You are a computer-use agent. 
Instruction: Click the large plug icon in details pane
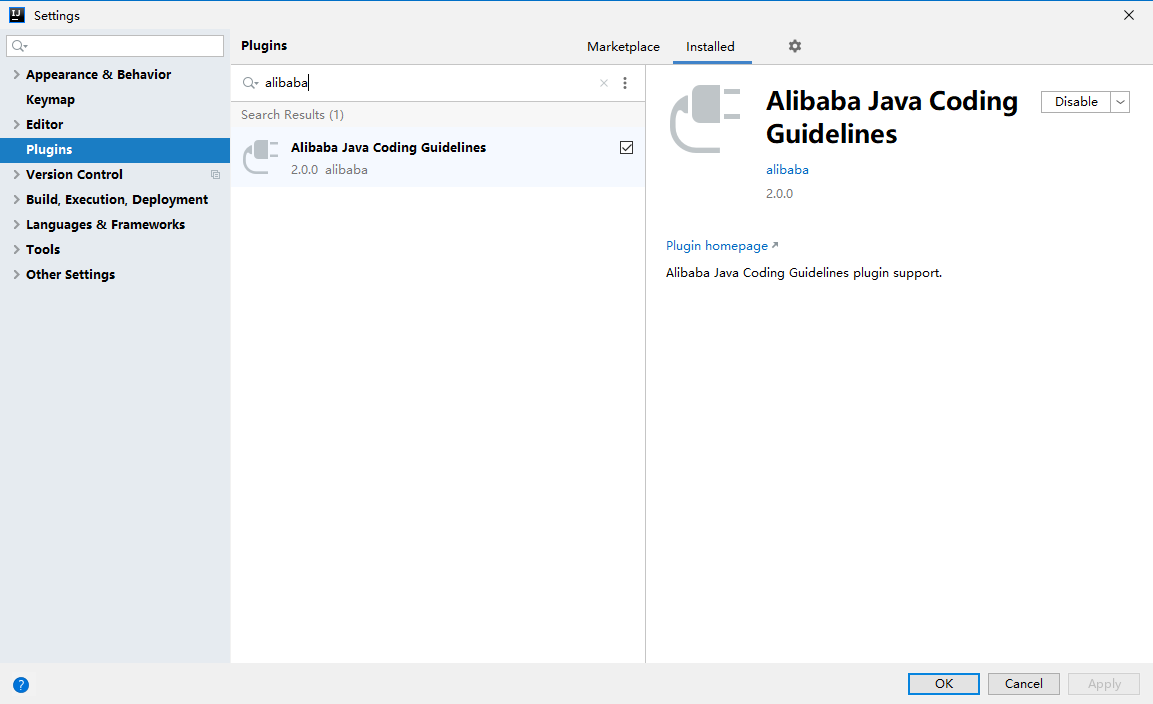click(x=704, y=119)
